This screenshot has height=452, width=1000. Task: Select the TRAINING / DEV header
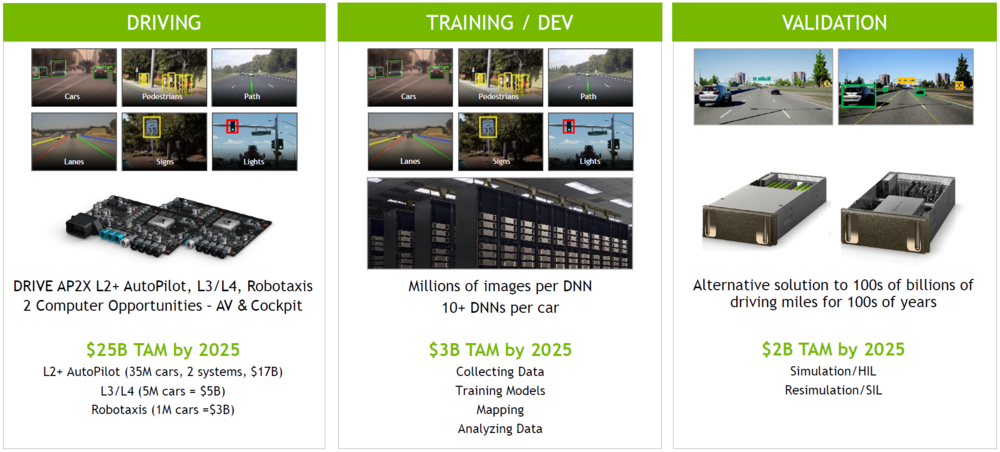point(500,22)
